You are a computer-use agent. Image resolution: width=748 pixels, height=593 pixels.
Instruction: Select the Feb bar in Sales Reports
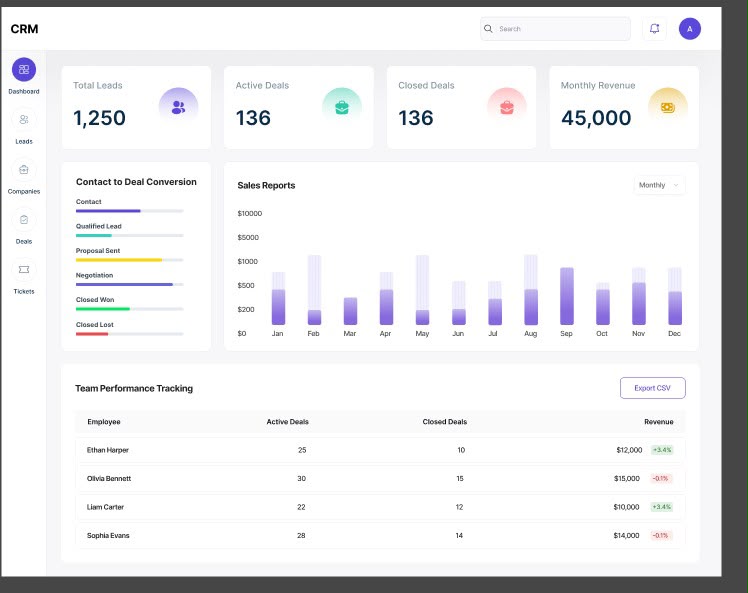click(314, 290)
